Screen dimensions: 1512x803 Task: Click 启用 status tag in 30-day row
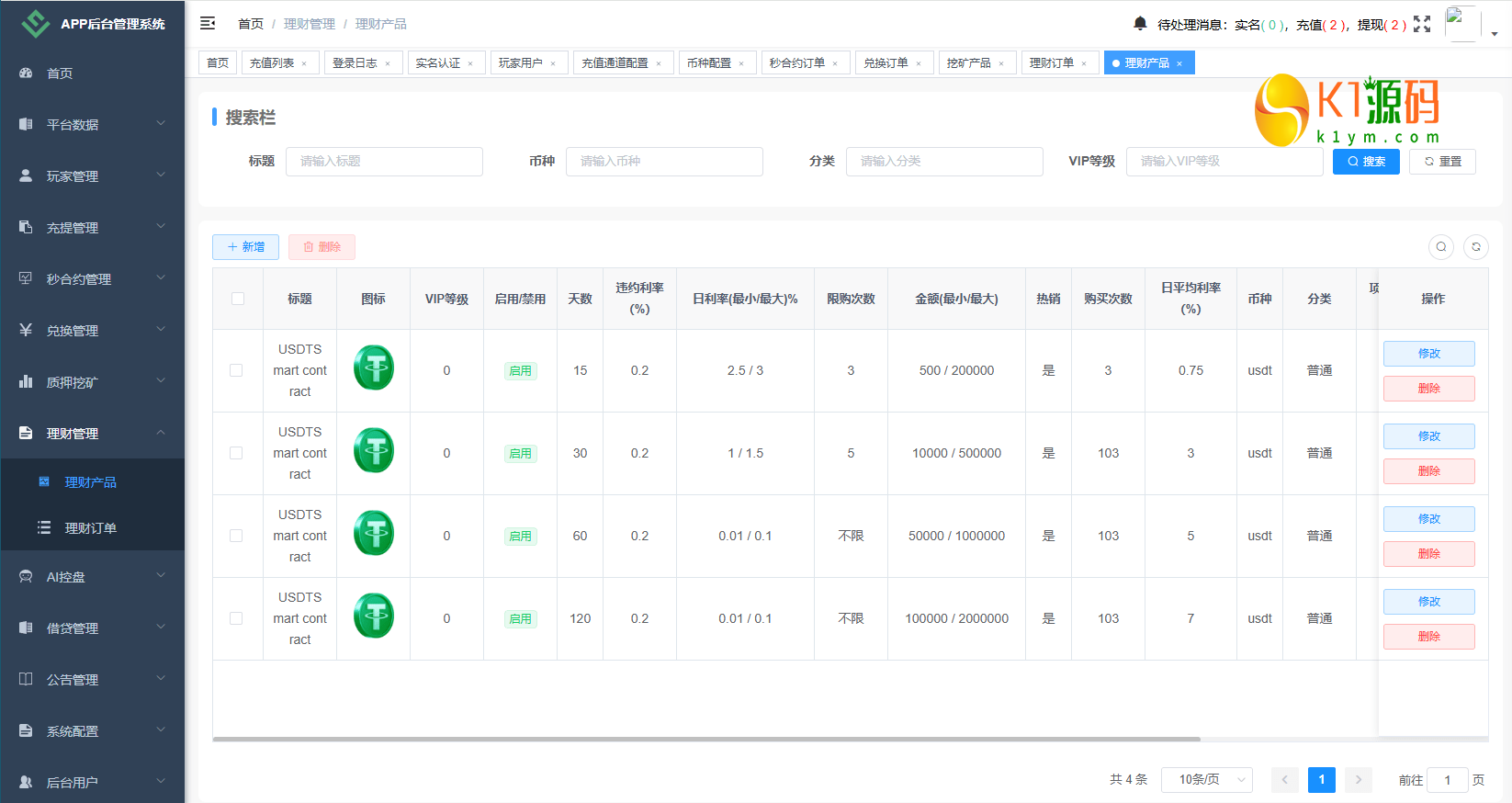pos(520,453)
